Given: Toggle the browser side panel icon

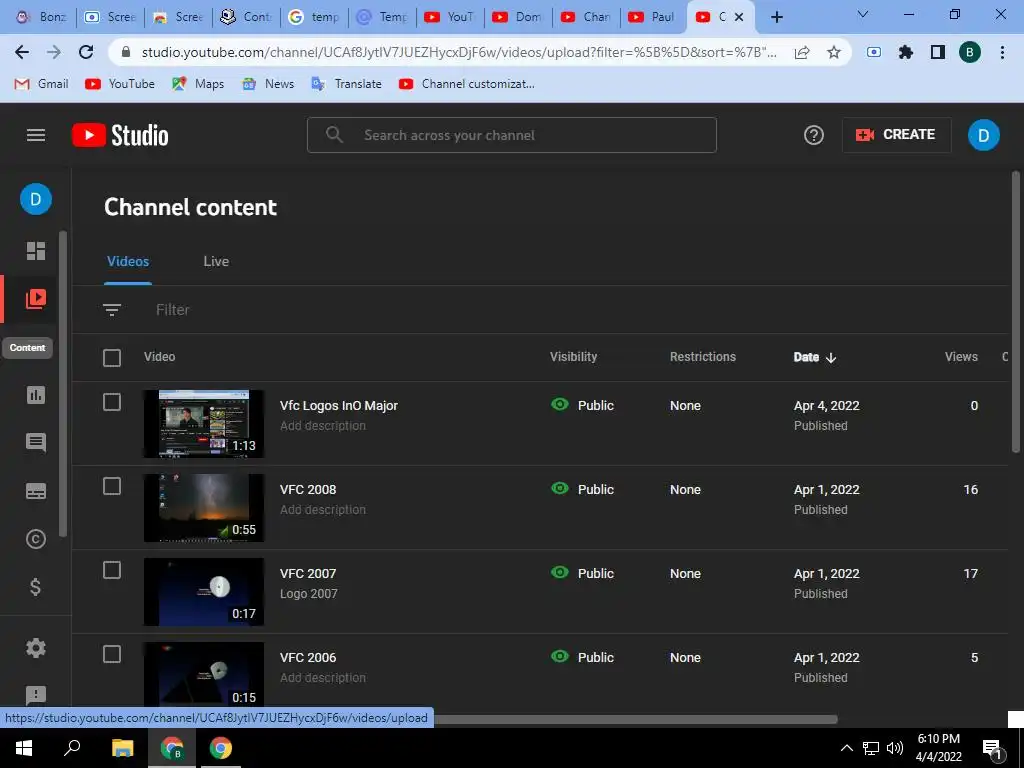Looking at the screenshot, I should (938, 52).
